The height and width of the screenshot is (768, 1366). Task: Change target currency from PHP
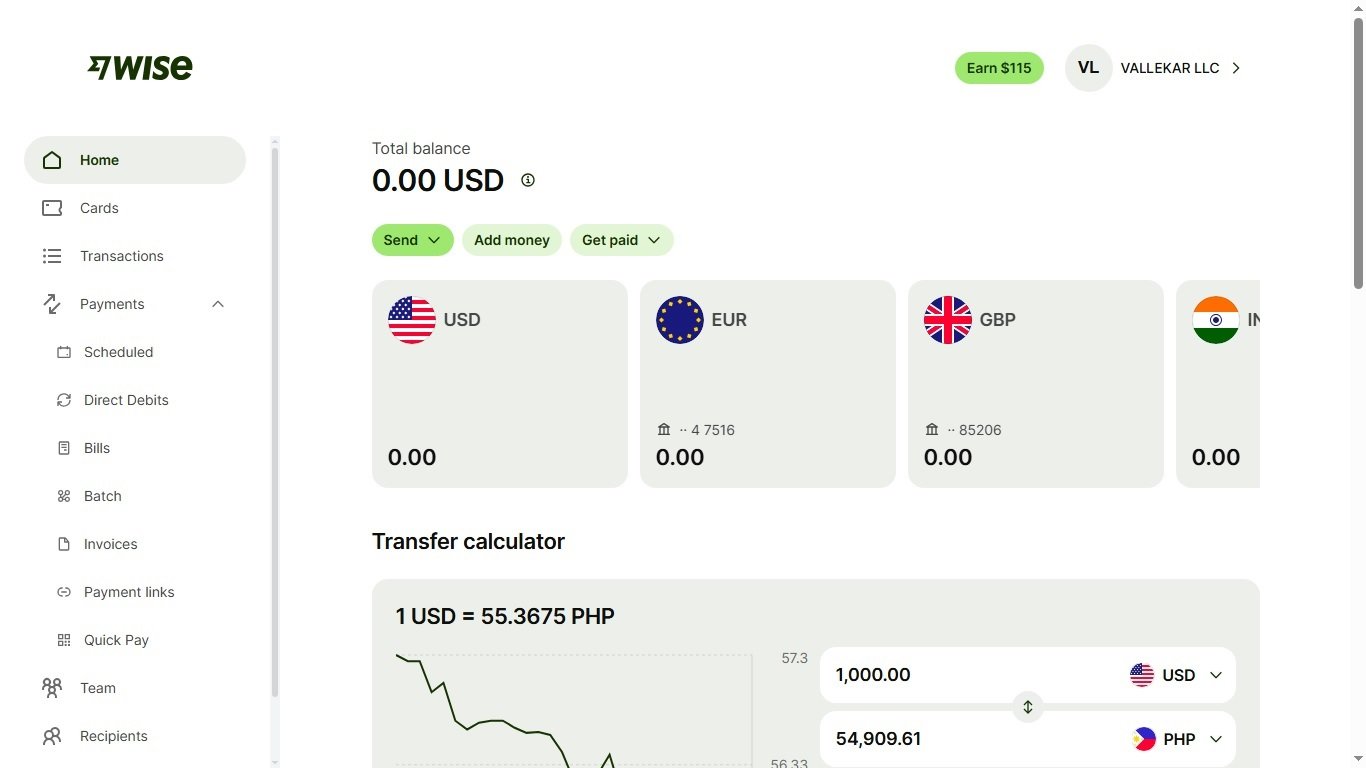click(1176, 739)
